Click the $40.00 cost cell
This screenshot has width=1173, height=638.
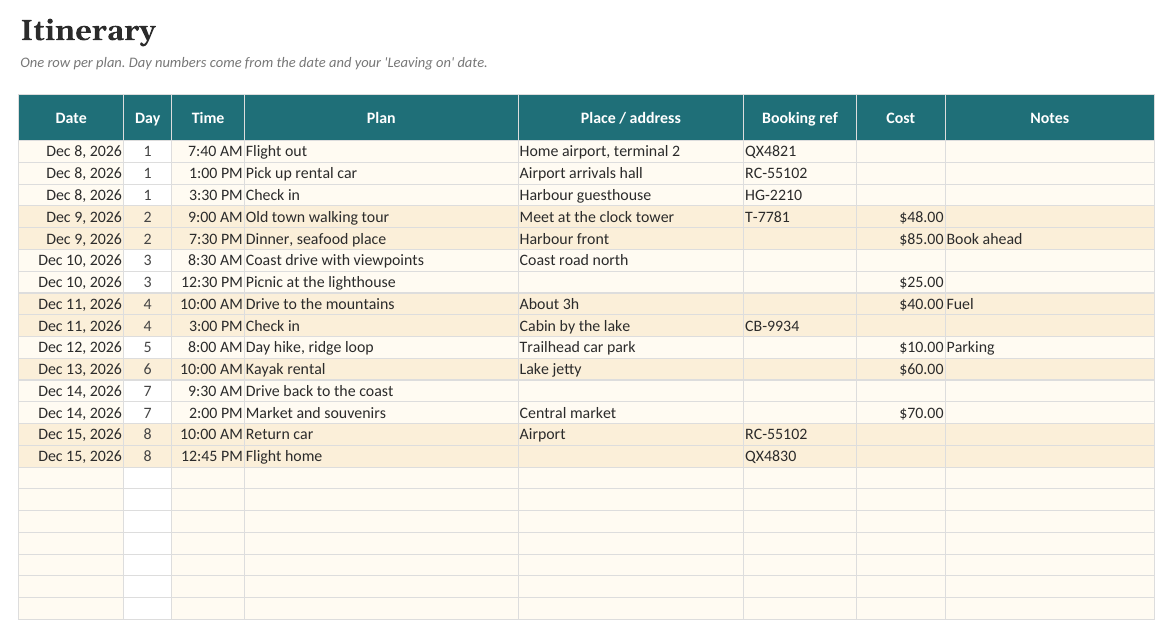click(901, 304)
